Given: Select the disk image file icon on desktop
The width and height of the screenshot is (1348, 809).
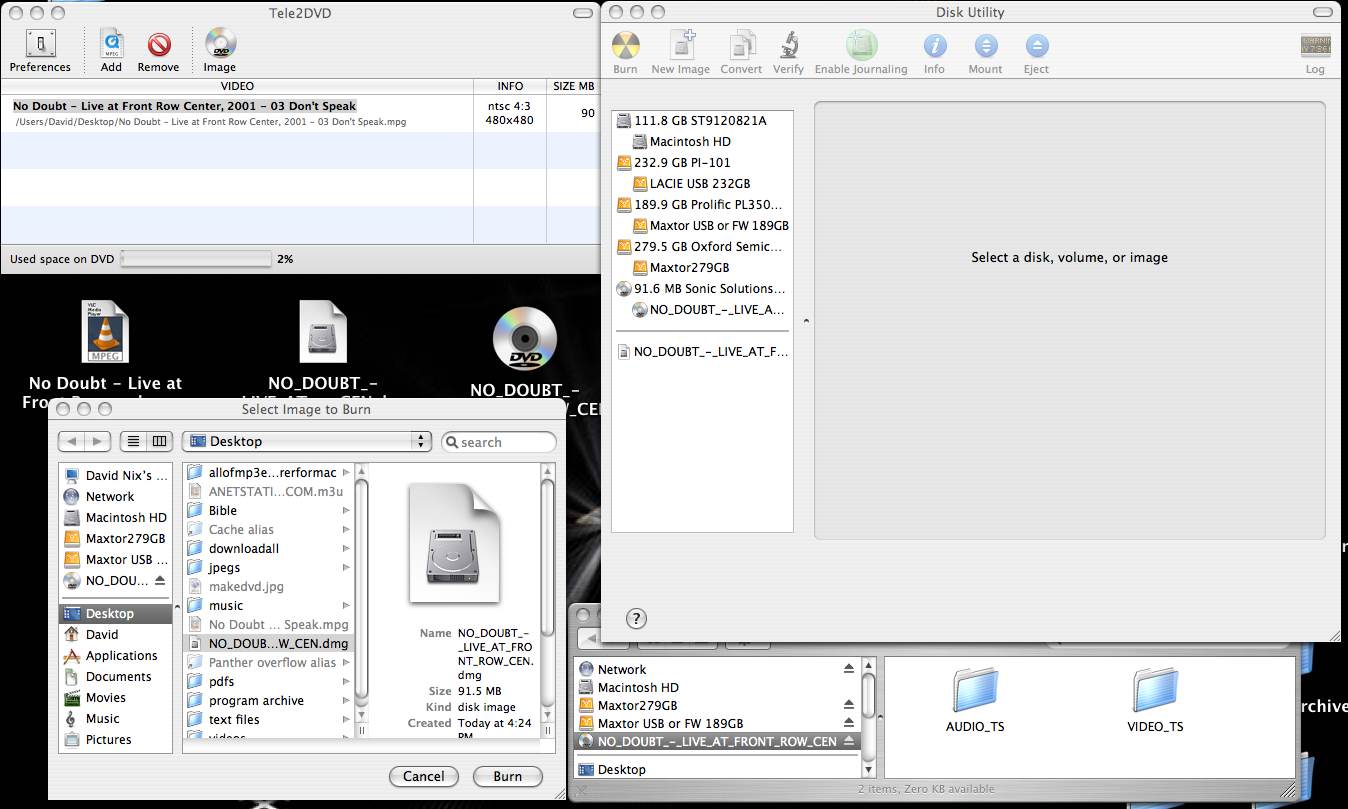Looking at the screenshot, I should [x=322, y=332].
